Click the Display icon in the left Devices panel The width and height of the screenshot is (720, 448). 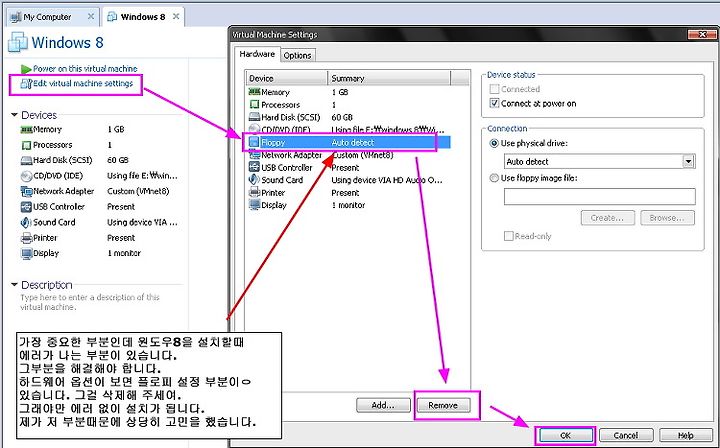(x=26, y=253)
